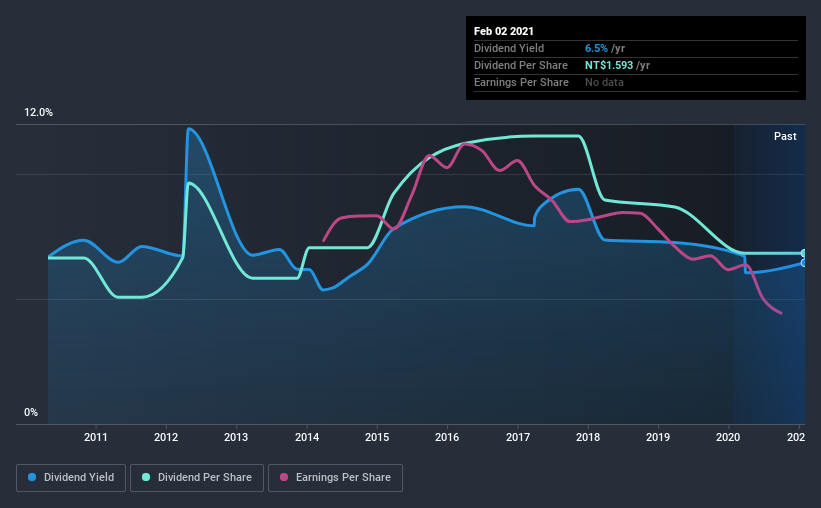This screenshot has height=508, width=821.
Task: Click the Feb 02 2021 tooltip date
Action: pyautogui.click(x=504, y=31)
